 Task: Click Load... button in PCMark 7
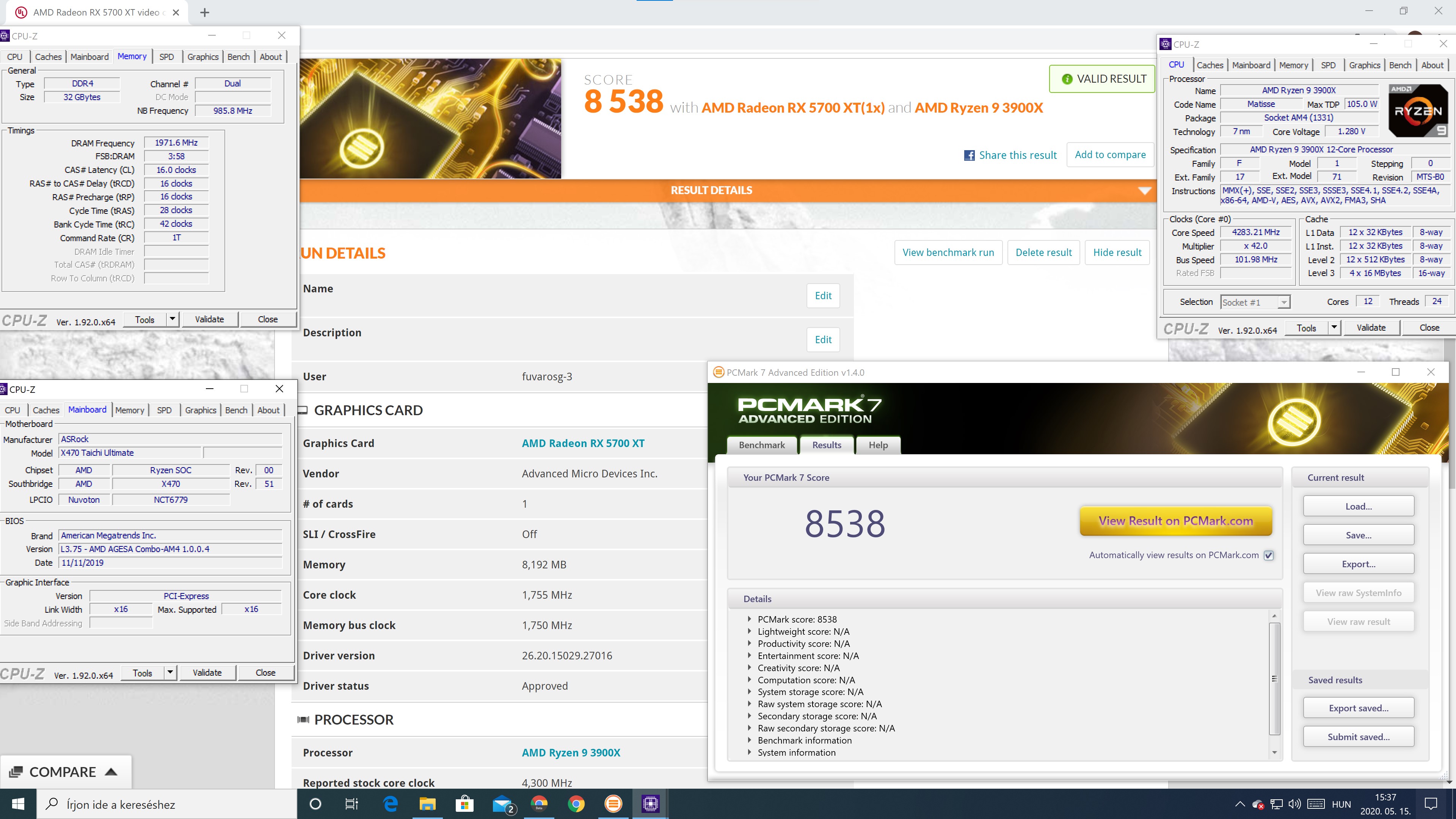(1358, 506)
